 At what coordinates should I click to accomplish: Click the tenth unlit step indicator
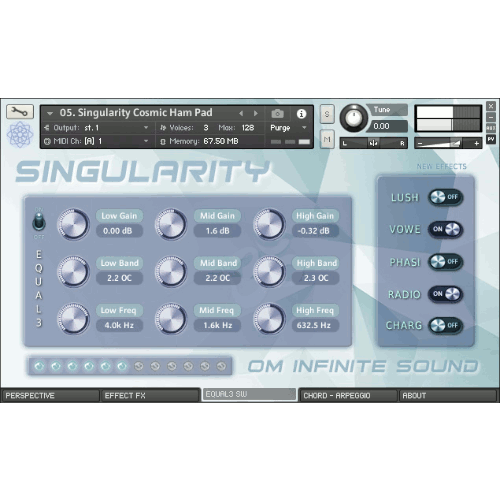coord(188,366)
